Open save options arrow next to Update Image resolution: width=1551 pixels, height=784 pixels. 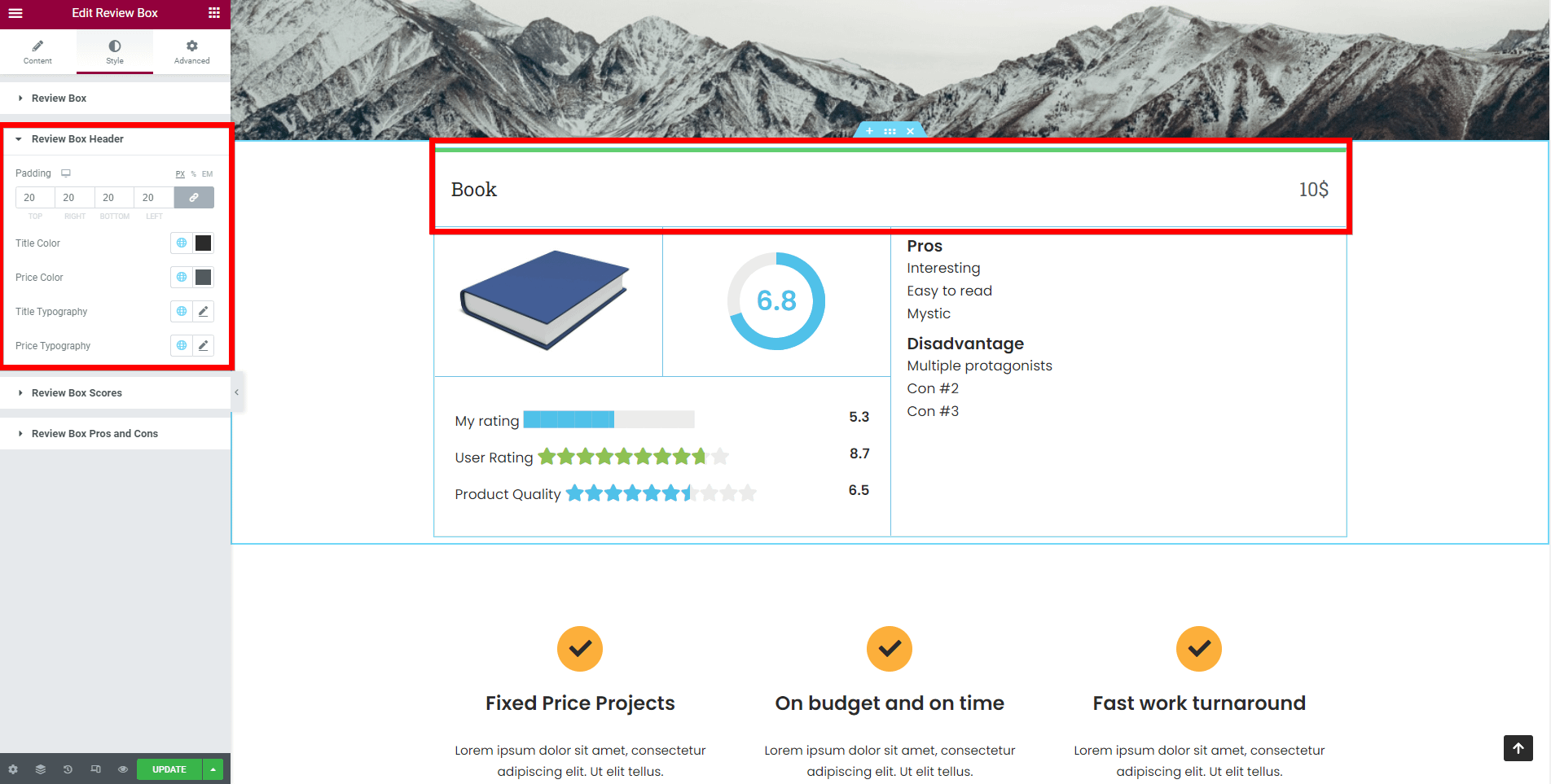click(213, 769)
